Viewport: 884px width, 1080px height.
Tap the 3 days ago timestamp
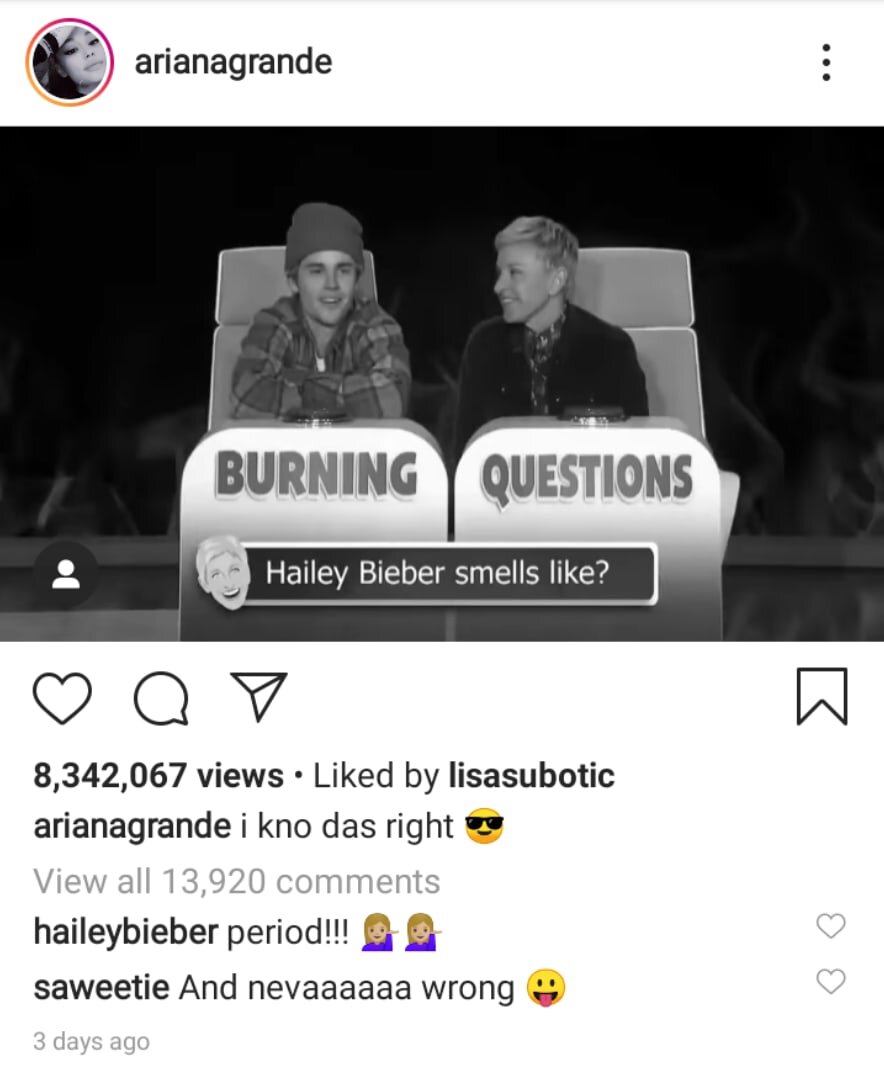91,1041
